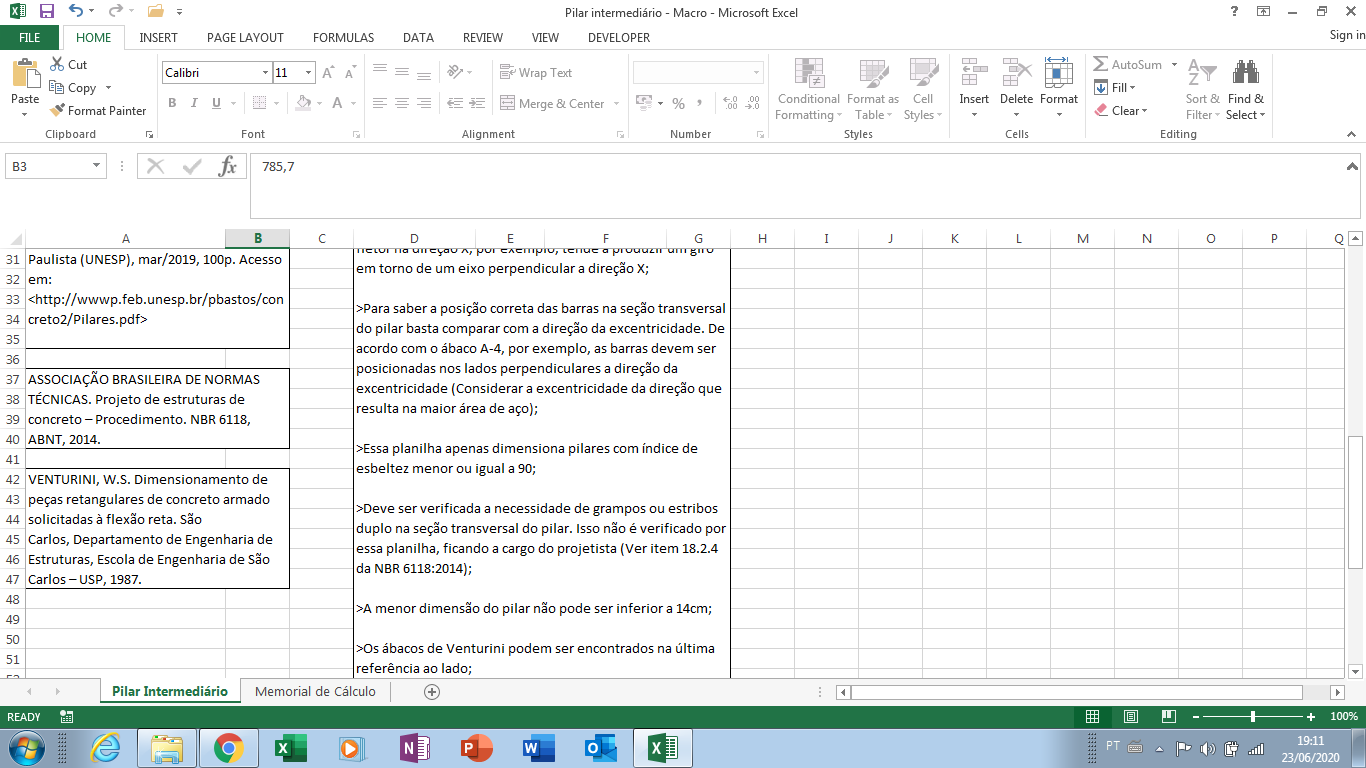This screenshot has width=1366, height=768.
Task: Switch to the DATA tab
Action: point(418,38)
